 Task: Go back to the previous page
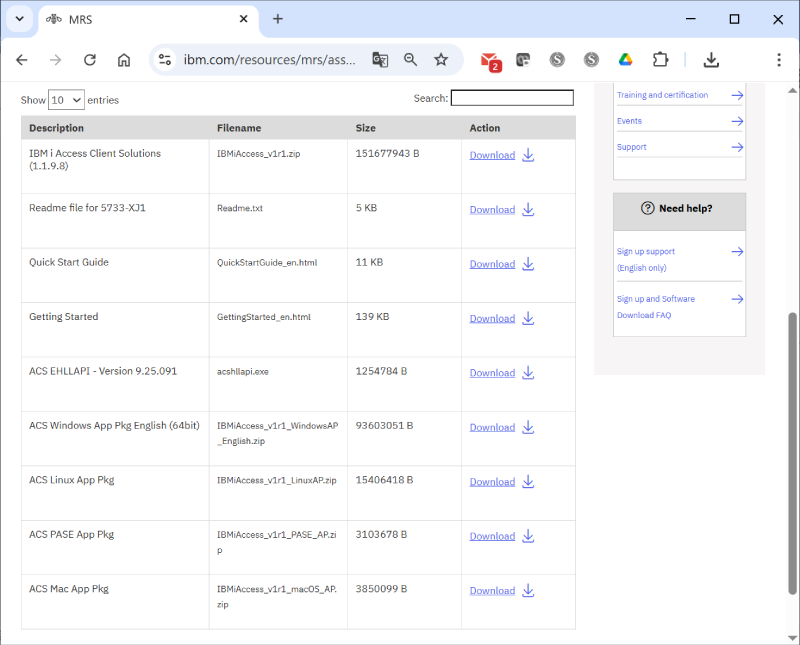click(x=22, y=60)
